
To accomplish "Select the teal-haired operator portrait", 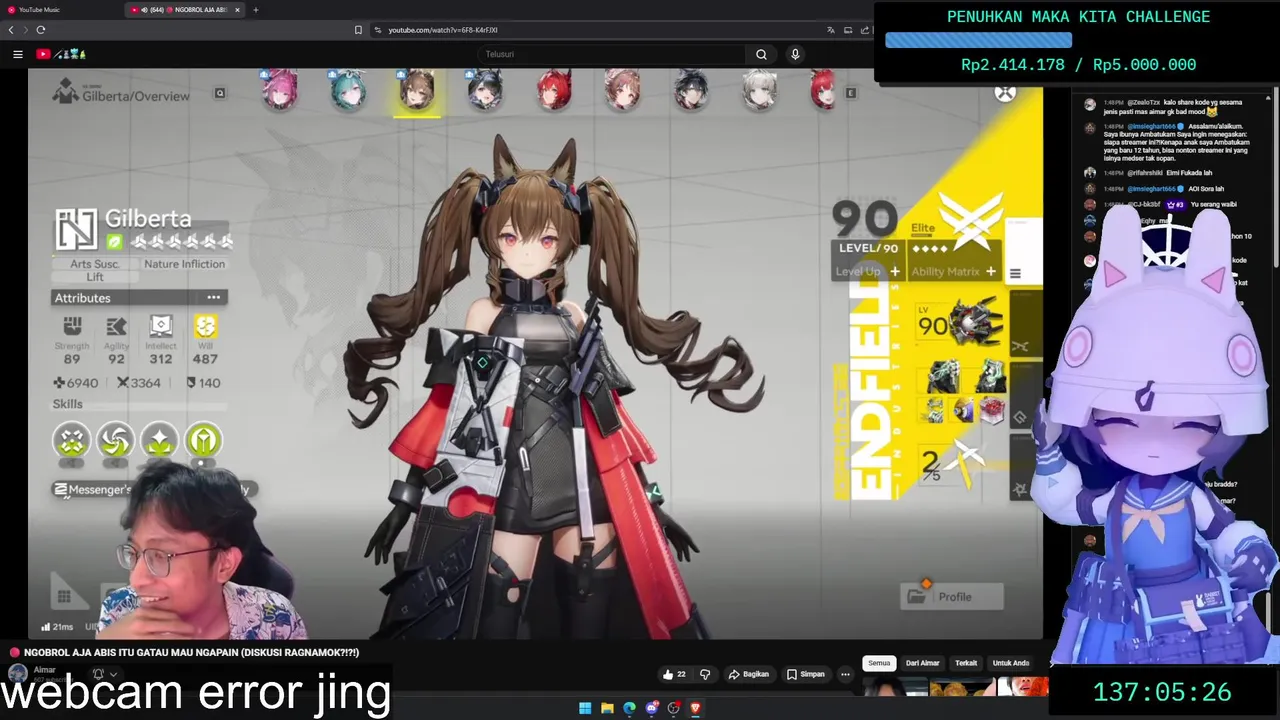I will tap(348, 90).
